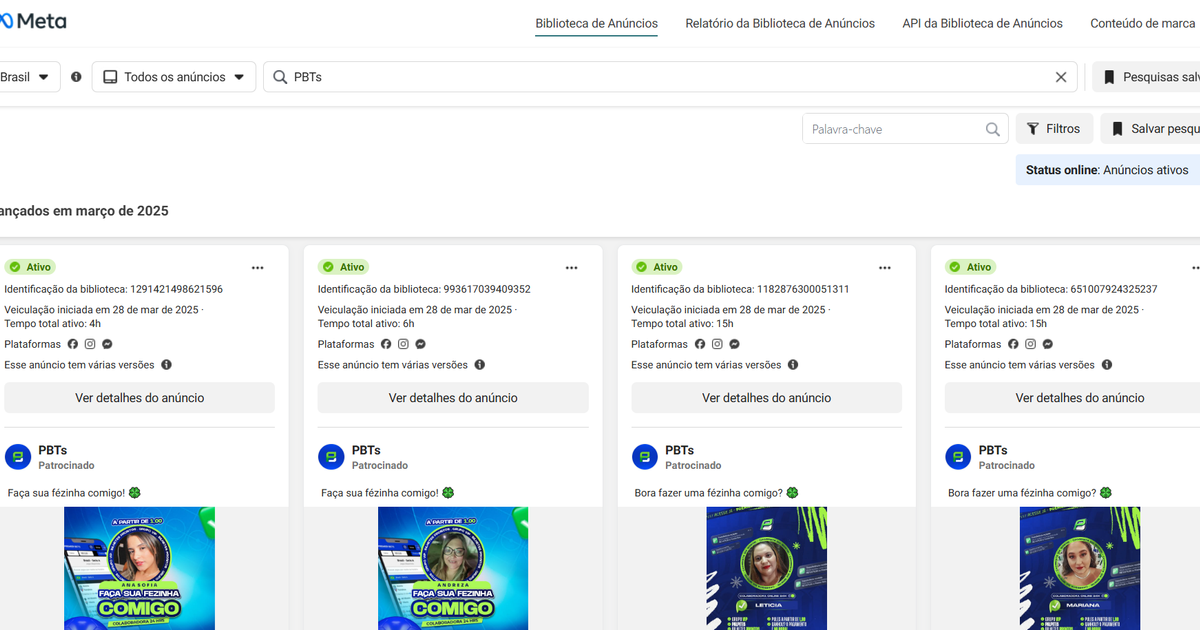Click Ativo status badge on ad 651007924325237
This screenshot has width=1200, height=630.
click(x=970, y=267)
